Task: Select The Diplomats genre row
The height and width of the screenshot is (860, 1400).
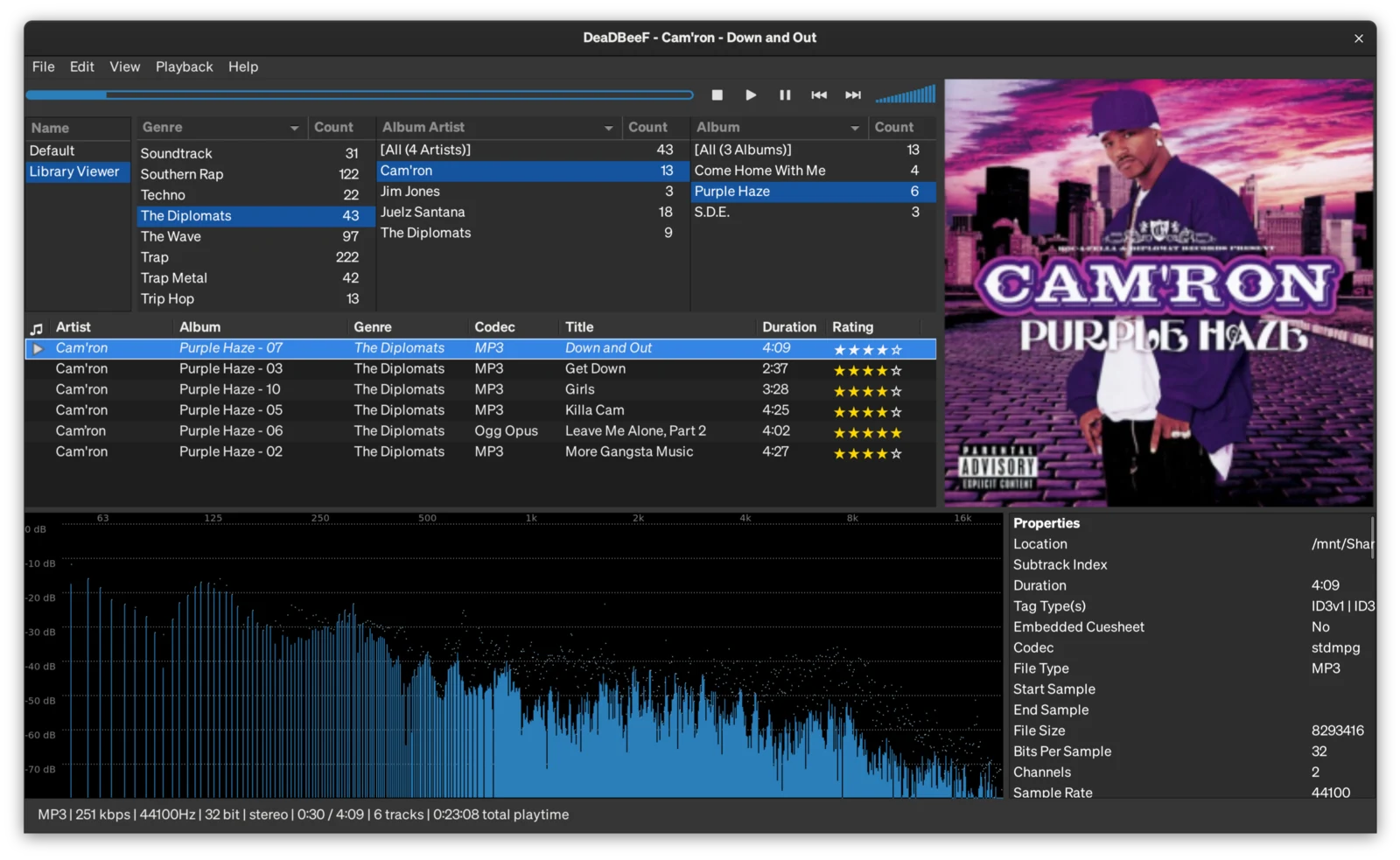Action: 255,216
